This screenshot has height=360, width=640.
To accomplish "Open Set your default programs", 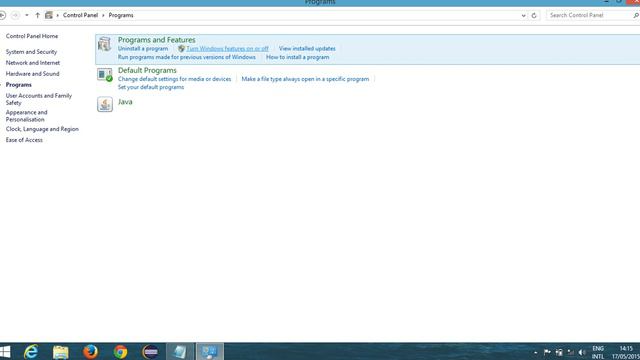I will [x=151, y=87].
